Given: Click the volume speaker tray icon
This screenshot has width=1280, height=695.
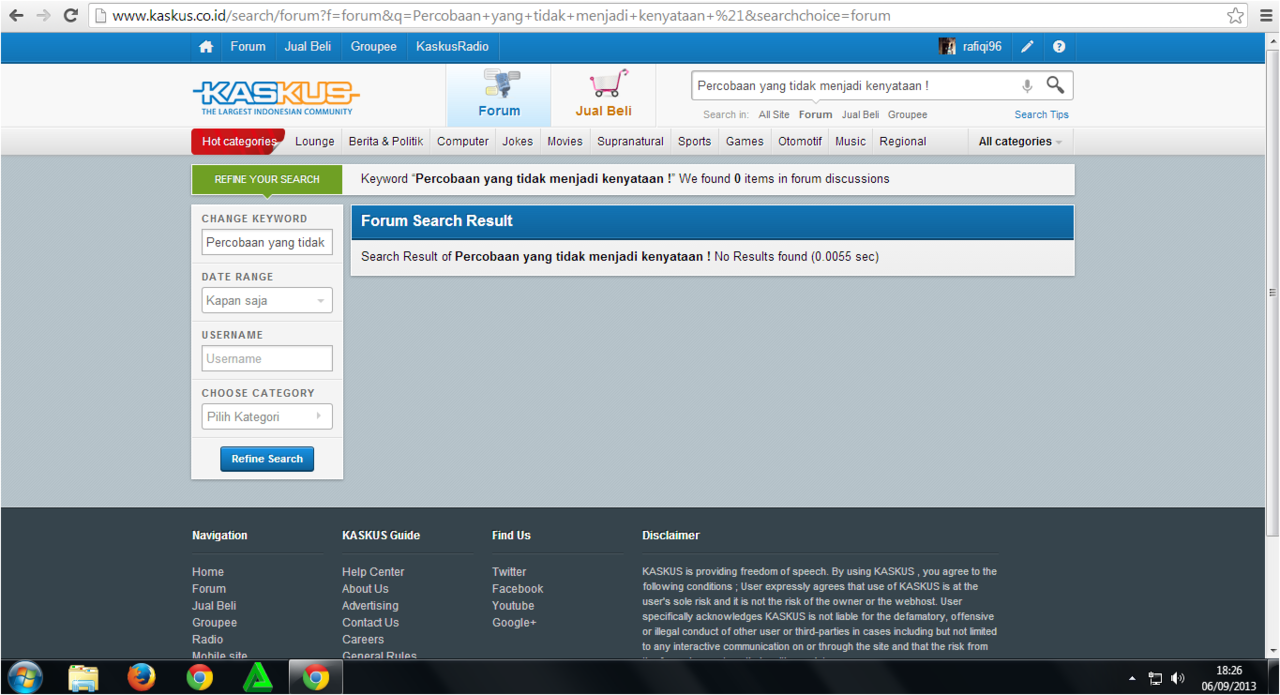Looking at the screenshot, I should pyautogui.click(x=1177, y=678).
